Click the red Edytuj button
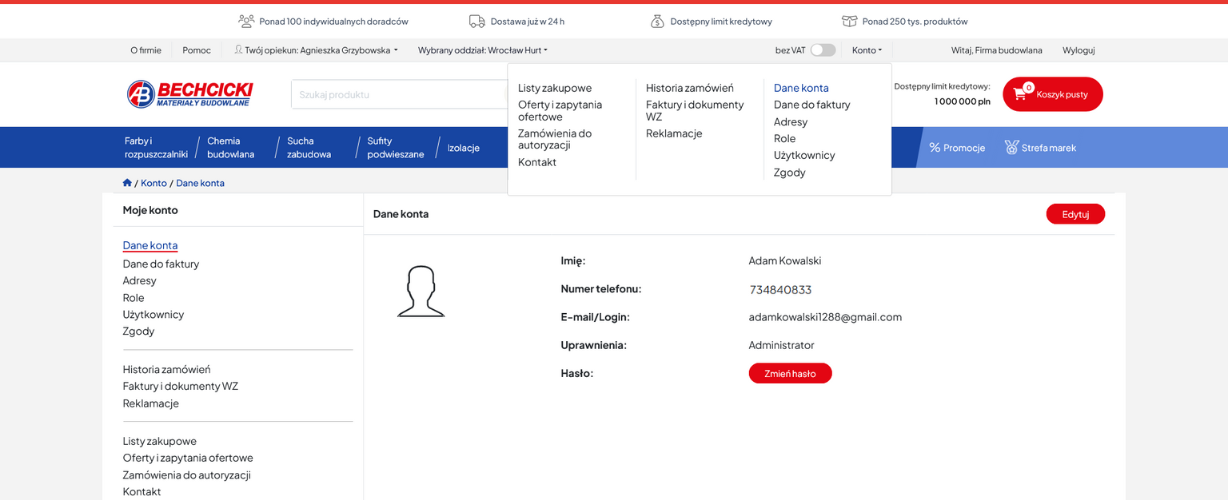The width and height of the screenshot is (1228, 500). point(1075,214)
